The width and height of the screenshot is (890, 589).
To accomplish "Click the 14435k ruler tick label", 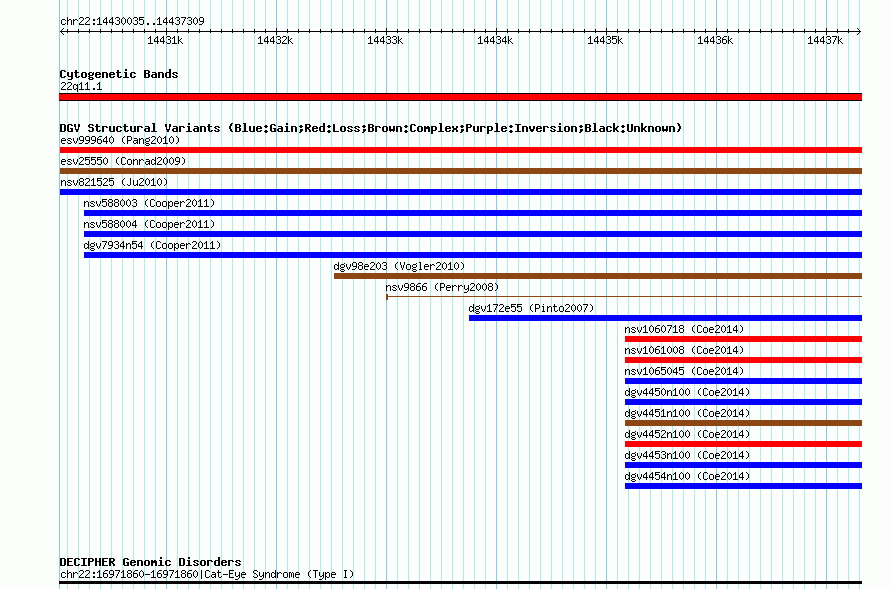I will point(605,40).
